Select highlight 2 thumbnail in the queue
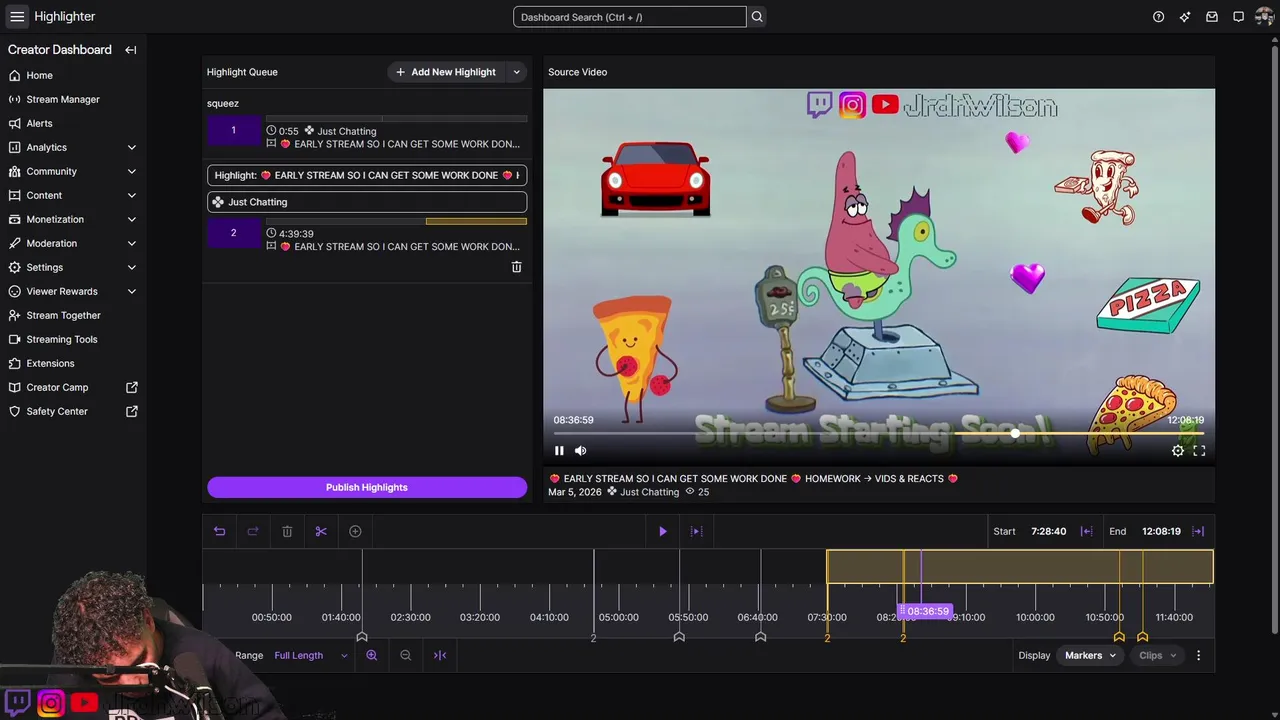 coord(233,233)
